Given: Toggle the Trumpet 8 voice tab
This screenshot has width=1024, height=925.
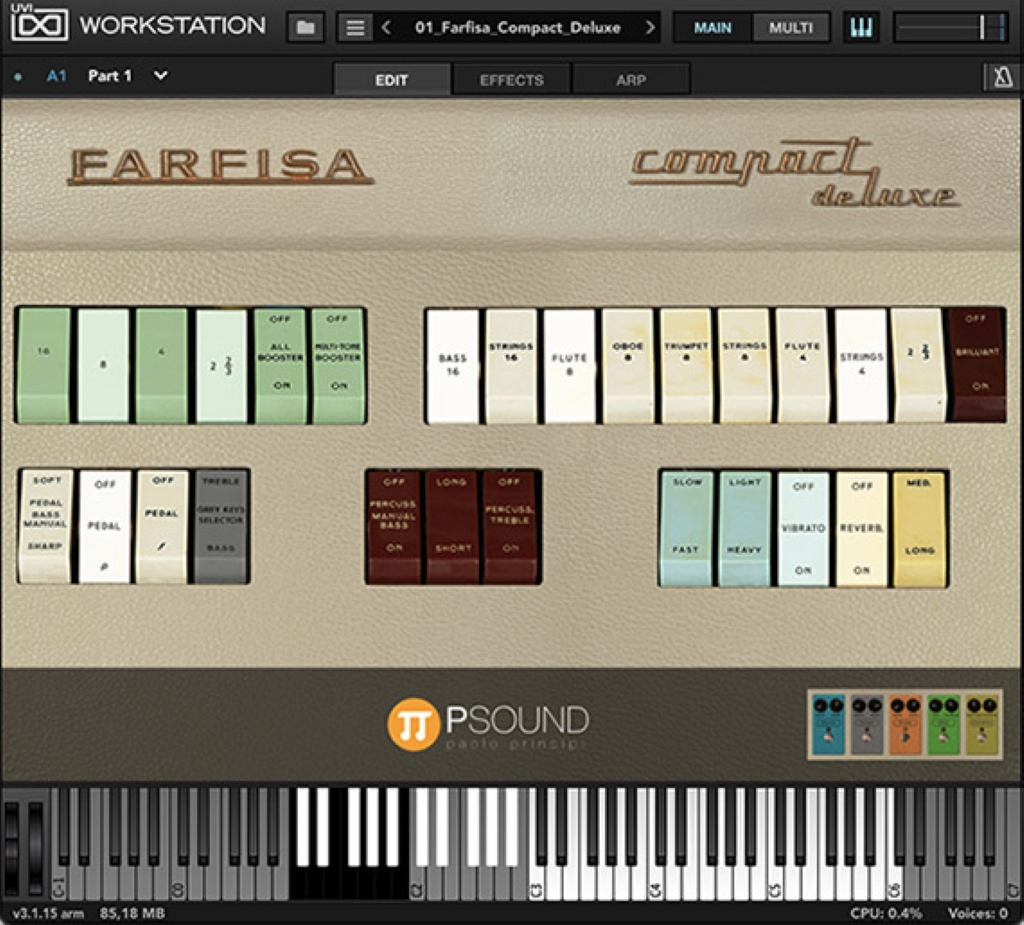Looking at the screenshot, I should (686, 366).
